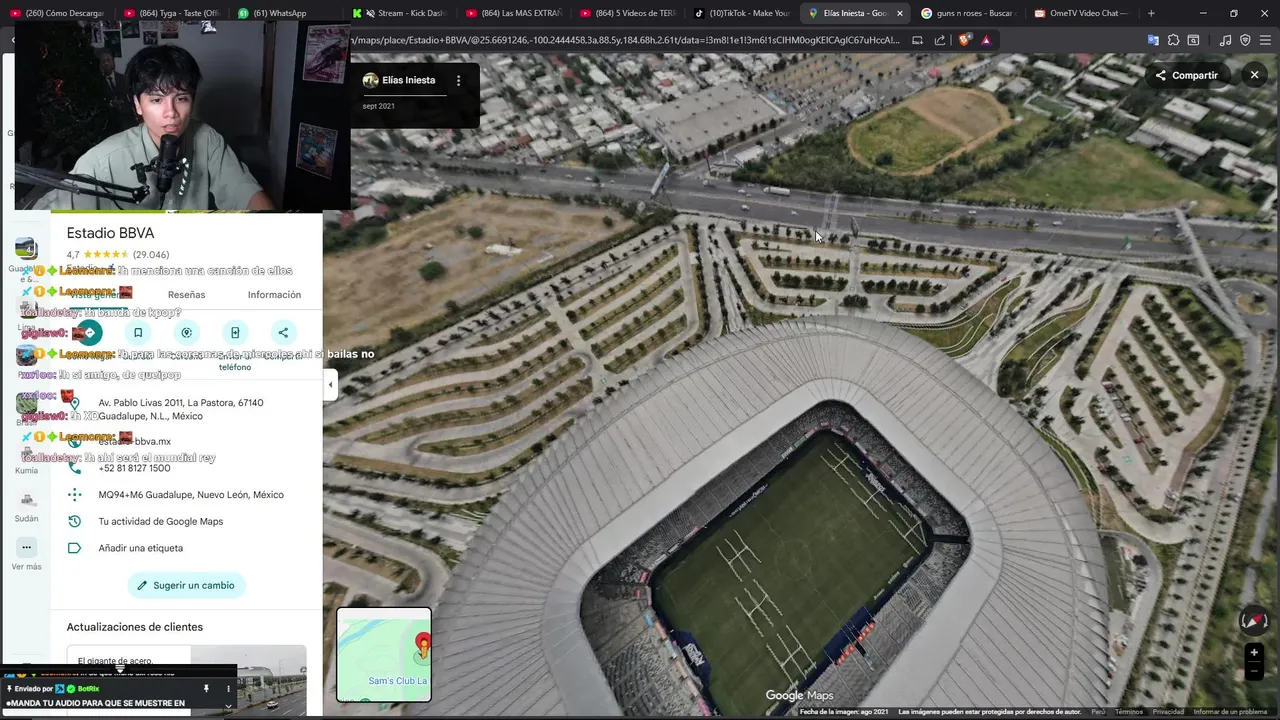Click the sidebar search panel icon

pyautogui.click(x=1193, y=40)
